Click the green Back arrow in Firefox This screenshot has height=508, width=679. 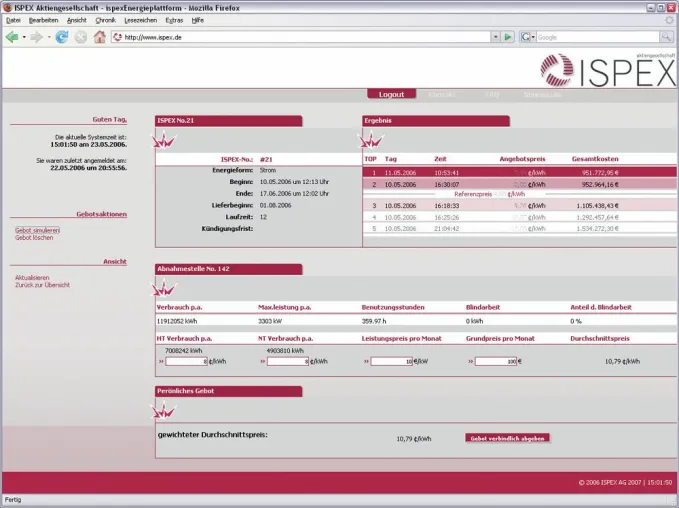12,37
